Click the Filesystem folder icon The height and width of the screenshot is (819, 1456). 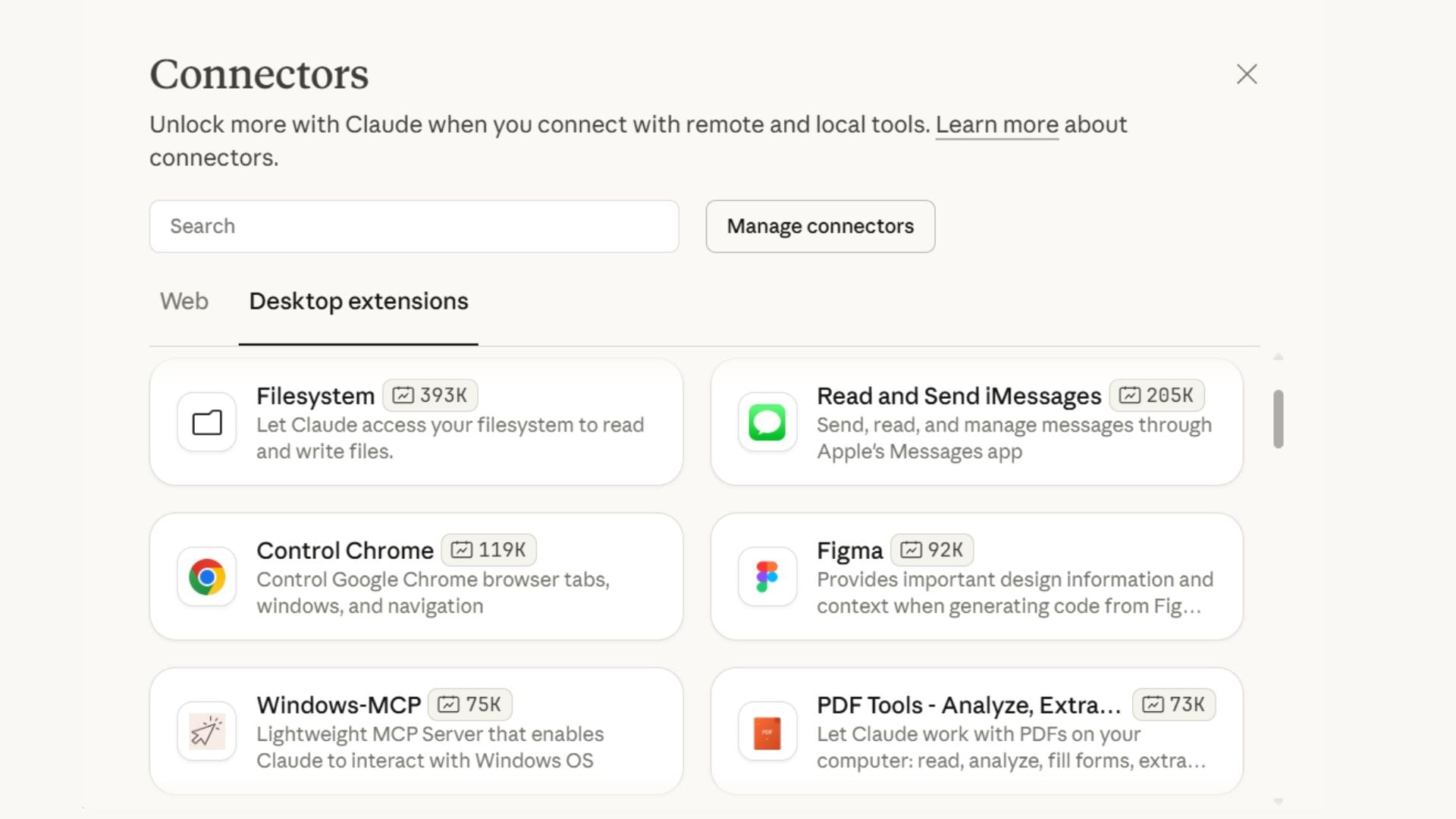coord(206,422)
